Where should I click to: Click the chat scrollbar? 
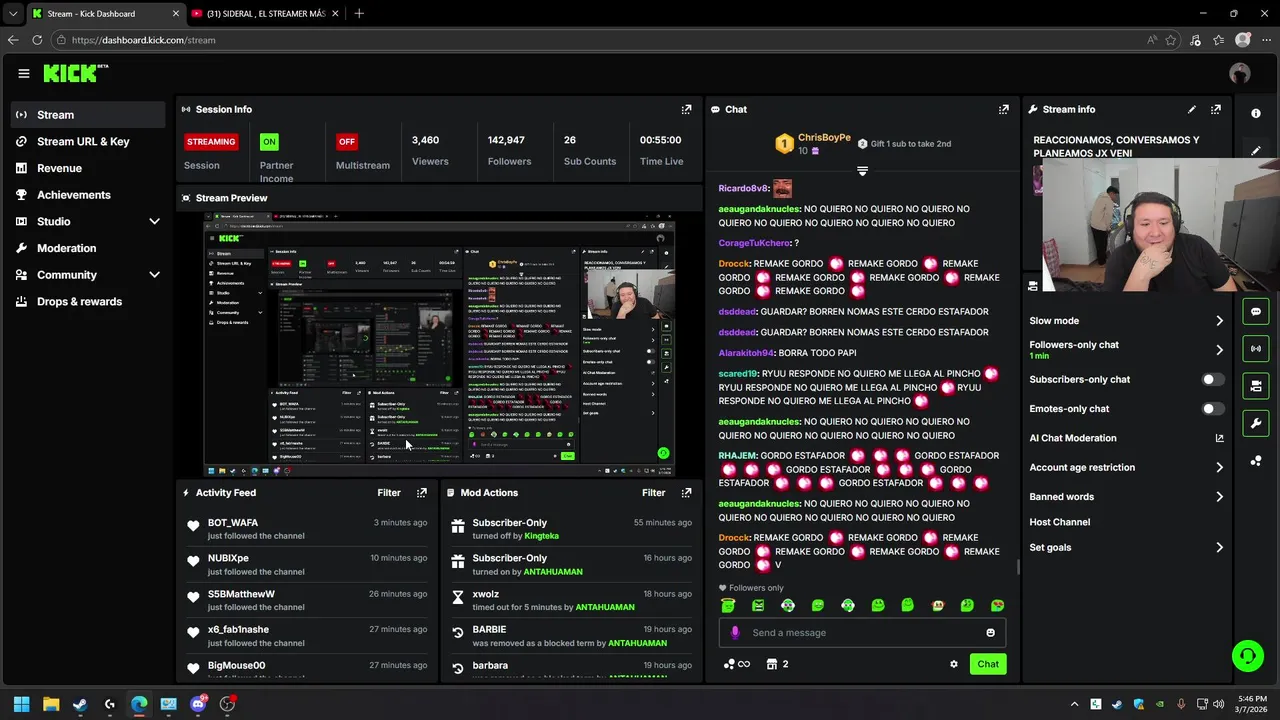1017,567
